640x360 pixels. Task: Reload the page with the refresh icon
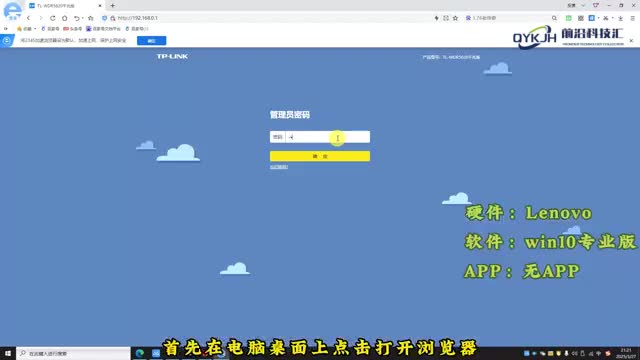(53, 18)
